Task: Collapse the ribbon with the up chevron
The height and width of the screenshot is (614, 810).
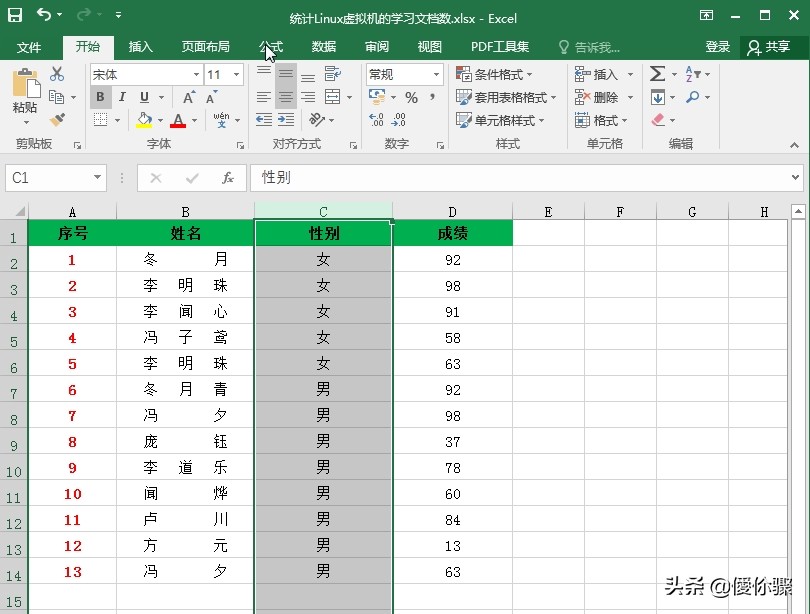Action: point(795,146)
